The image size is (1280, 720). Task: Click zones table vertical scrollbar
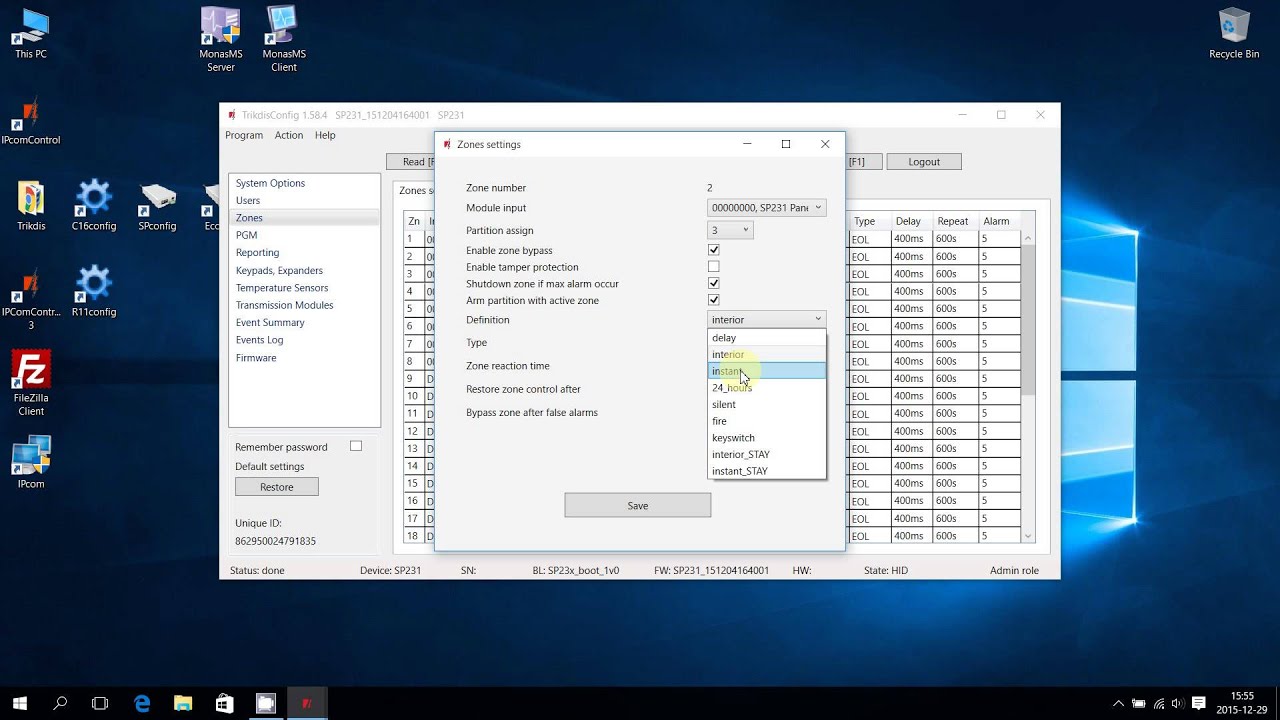[x=1028, y=386]
